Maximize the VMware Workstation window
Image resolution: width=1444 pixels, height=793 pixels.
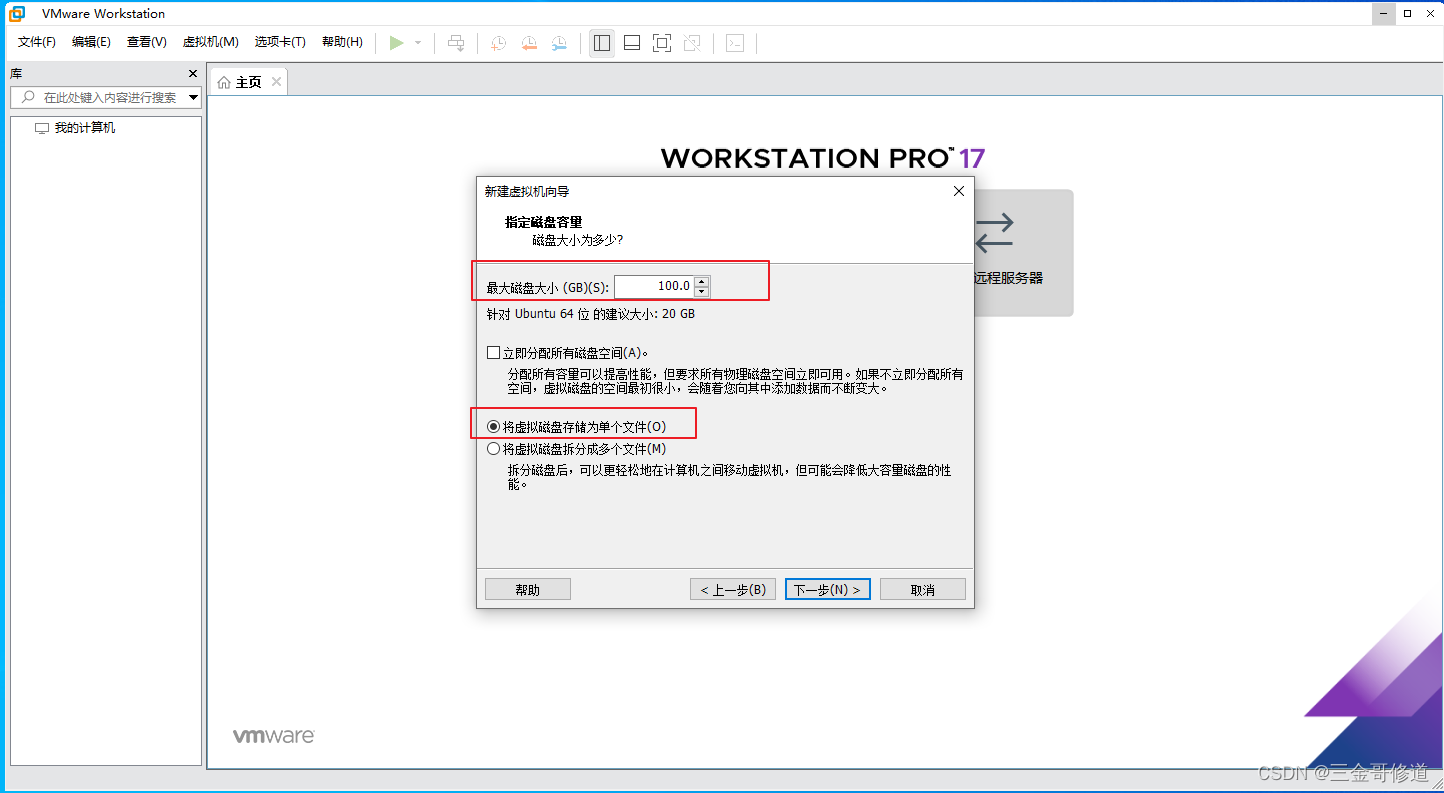click(x=1407, y=14)
